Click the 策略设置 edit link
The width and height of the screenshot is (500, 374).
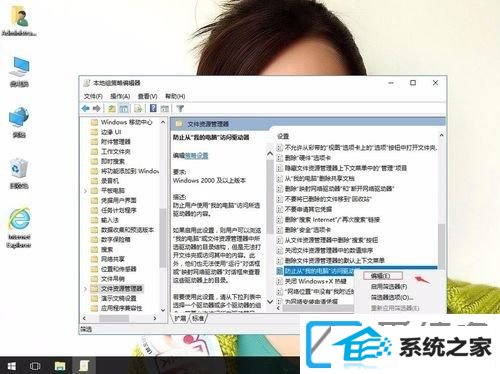click(197, 156)
